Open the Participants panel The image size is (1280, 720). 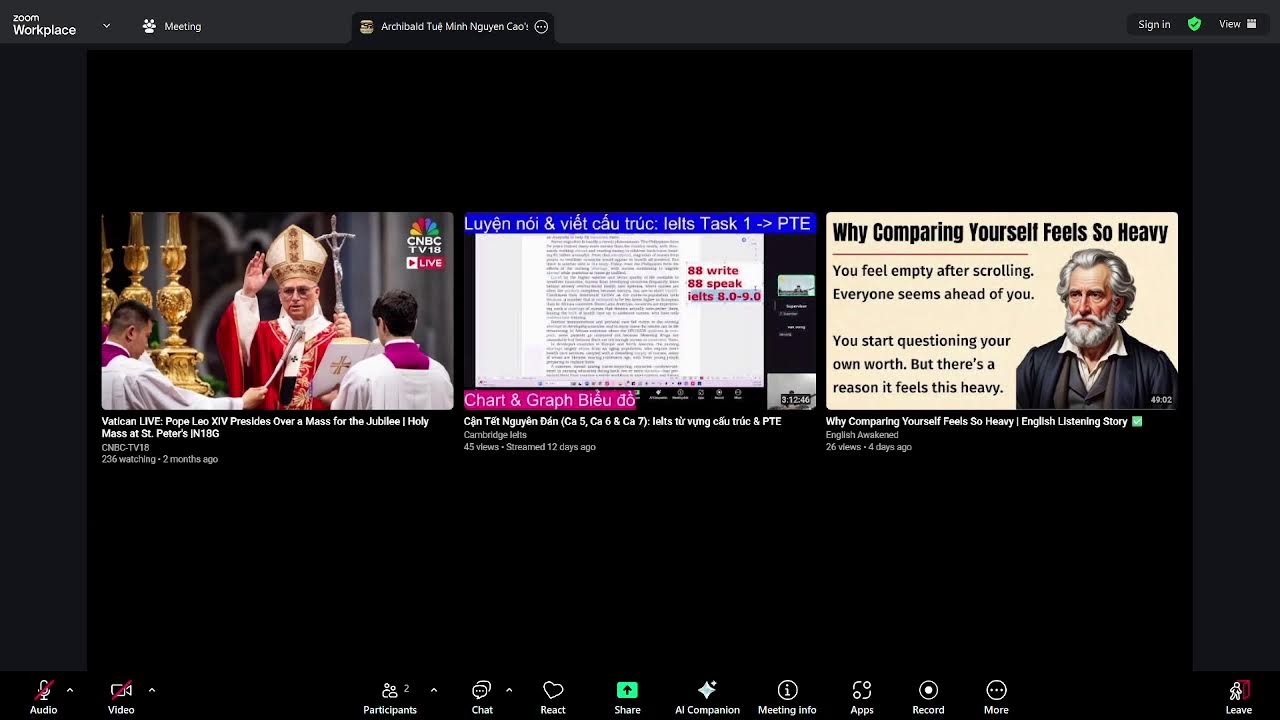pos(390,697)
